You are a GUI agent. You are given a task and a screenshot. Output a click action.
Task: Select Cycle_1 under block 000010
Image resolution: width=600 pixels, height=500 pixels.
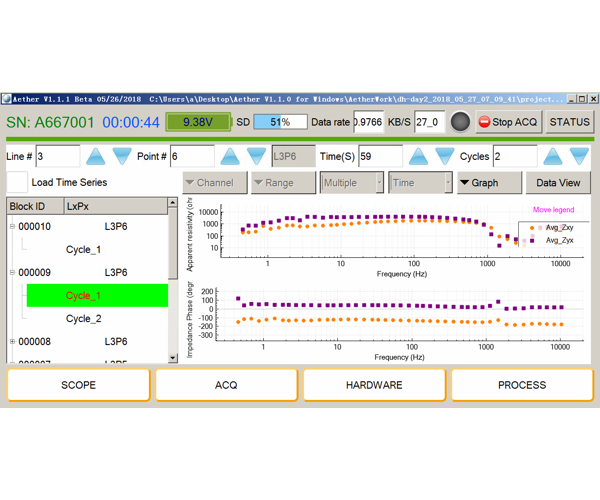coord(83,250)
